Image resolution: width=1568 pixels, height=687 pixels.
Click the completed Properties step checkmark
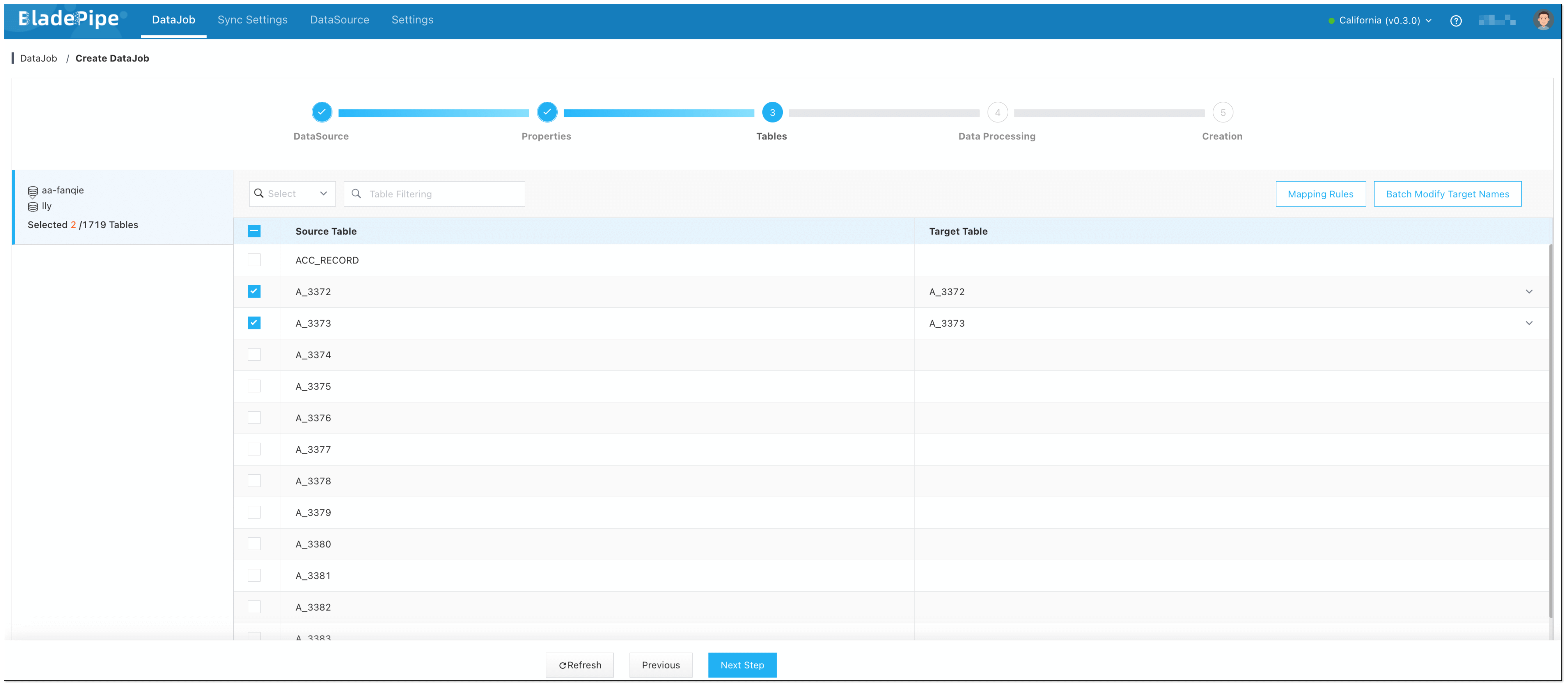[x=547, y=112]
